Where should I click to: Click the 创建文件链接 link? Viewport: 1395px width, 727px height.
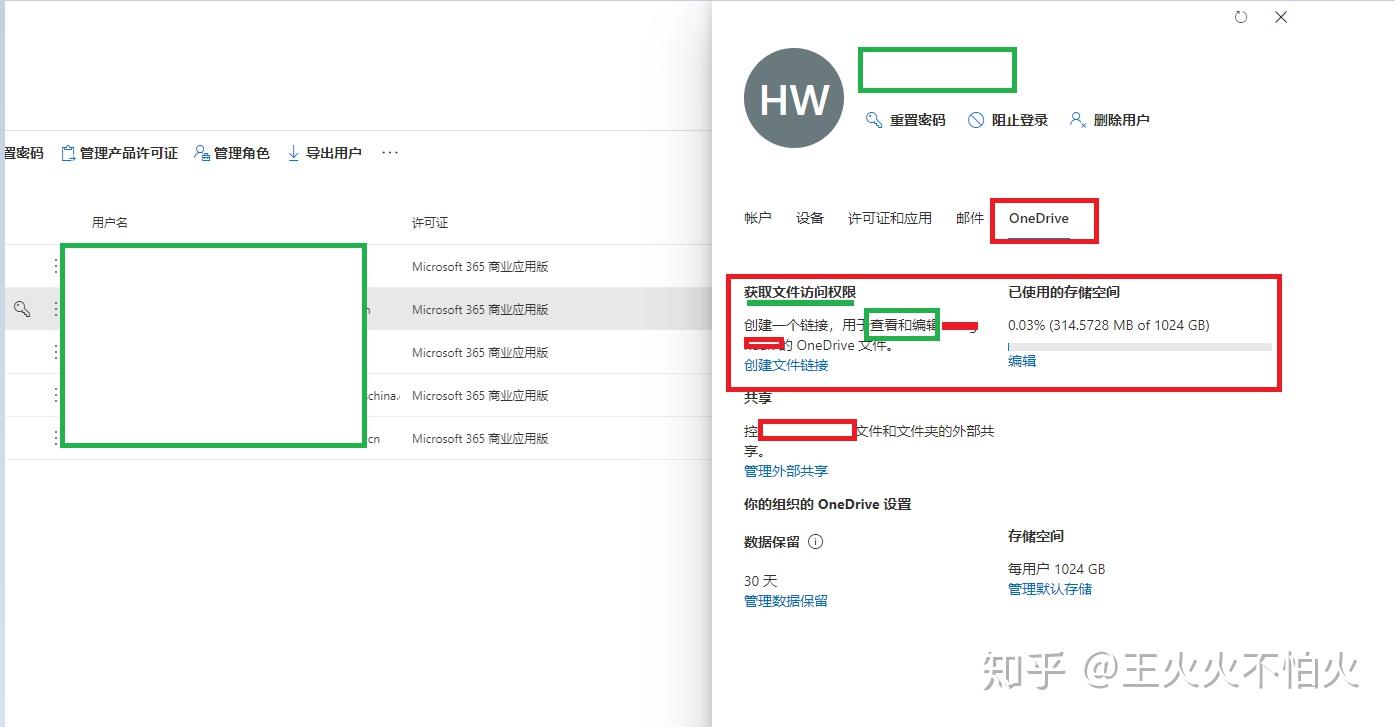pyautogui.click(x=786, y=365)
